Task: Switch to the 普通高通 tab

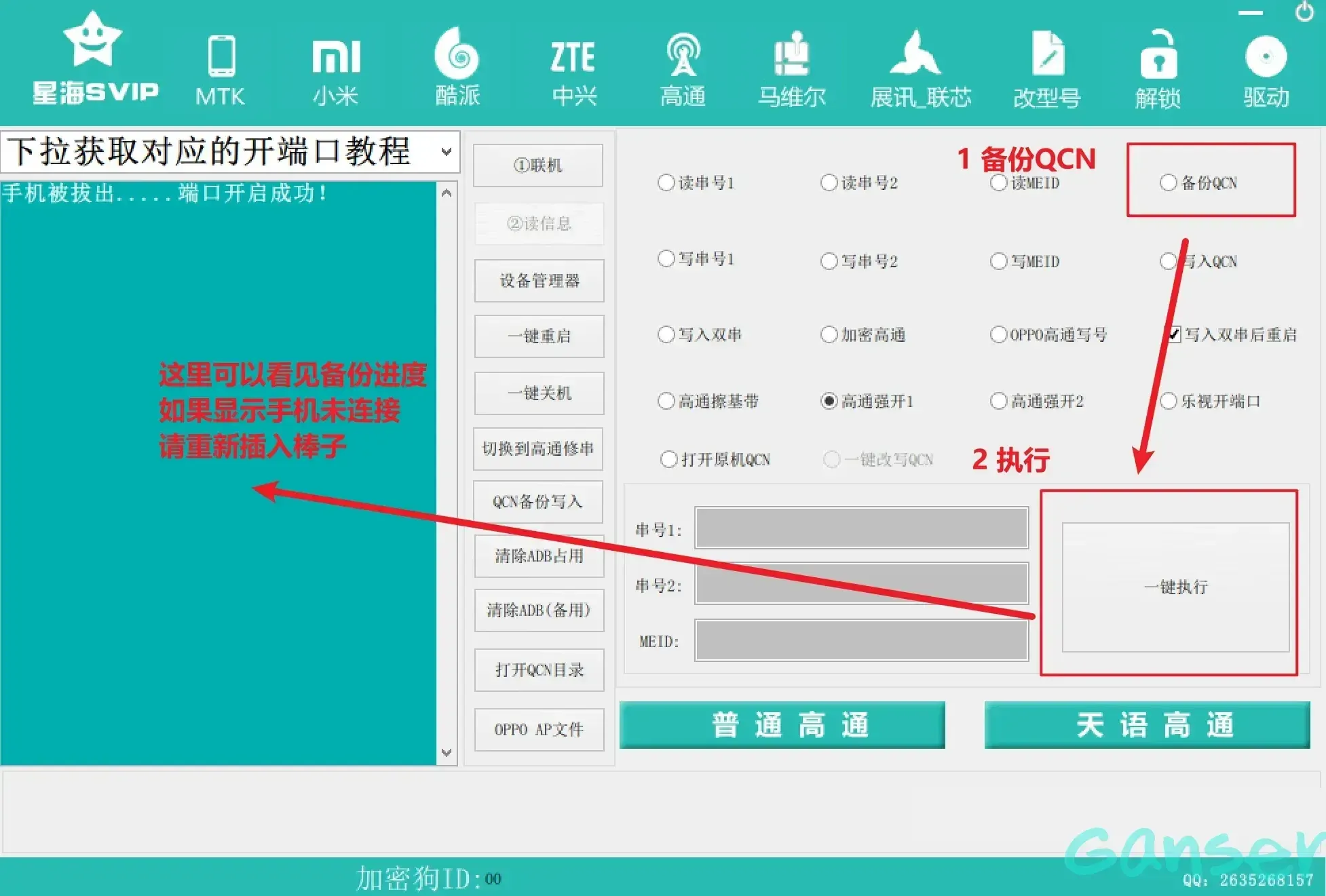Action: pos(782,725)
